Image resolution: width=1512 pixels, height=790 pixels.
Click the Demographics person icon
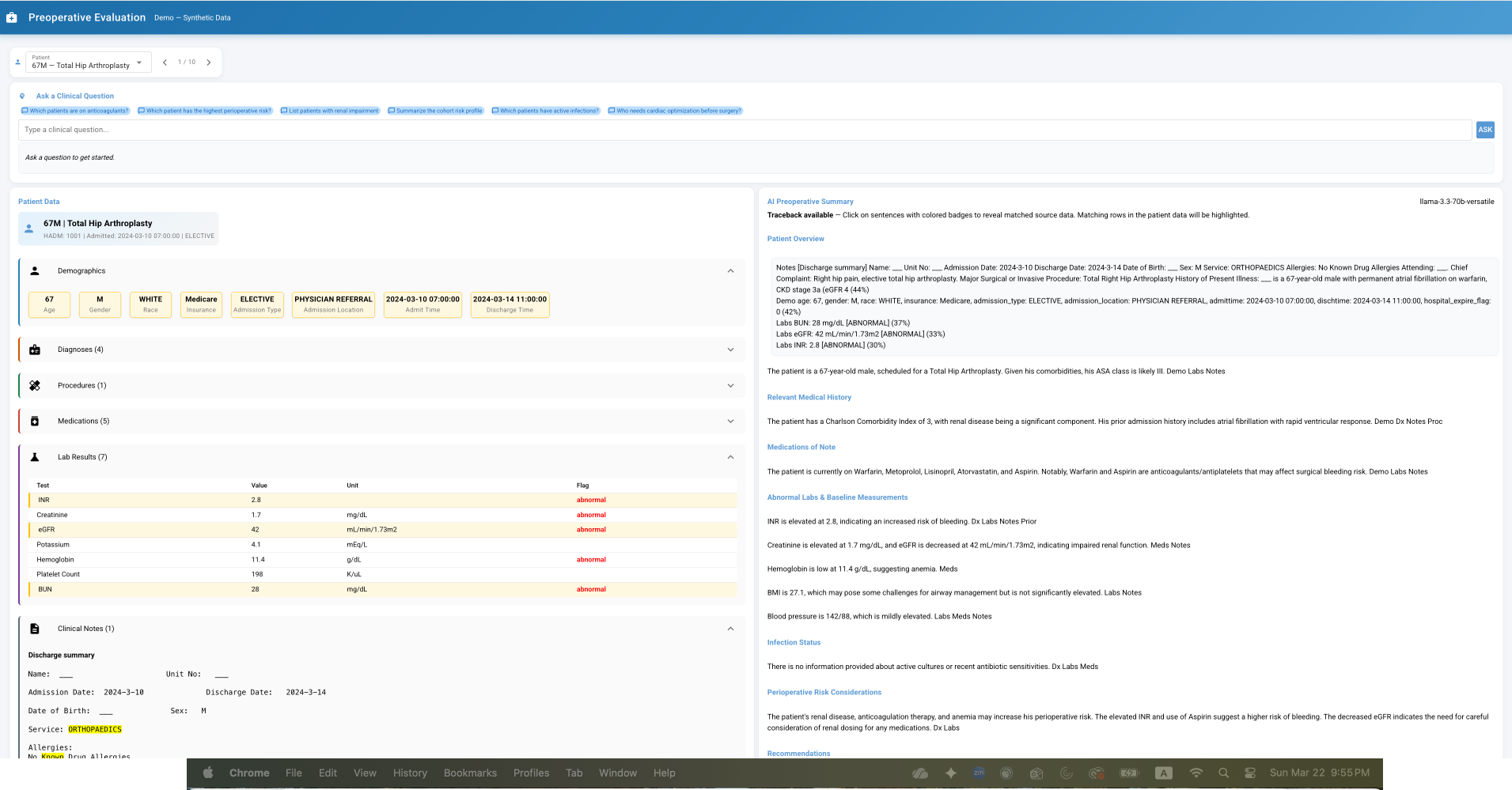35,270
